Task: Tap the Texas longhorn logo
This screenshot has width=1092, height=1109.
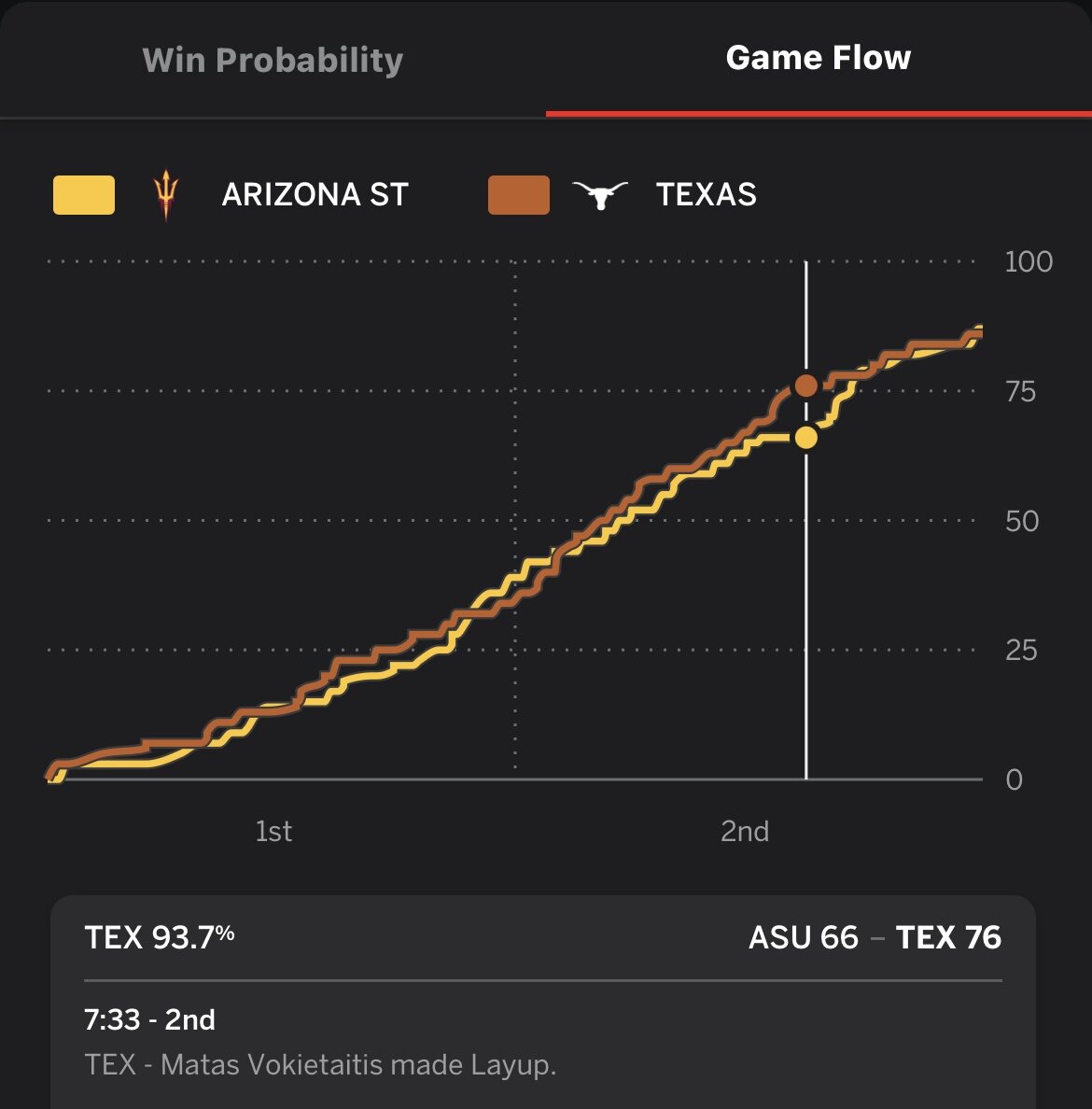Action: pos(600,194)
